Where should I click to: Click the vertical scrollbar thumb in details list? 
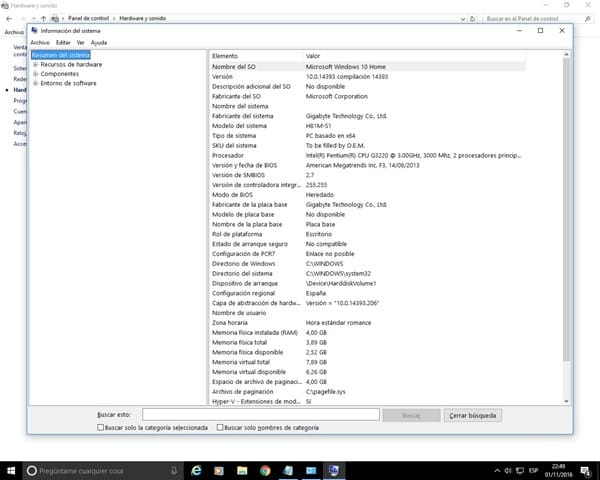[566, 209]
